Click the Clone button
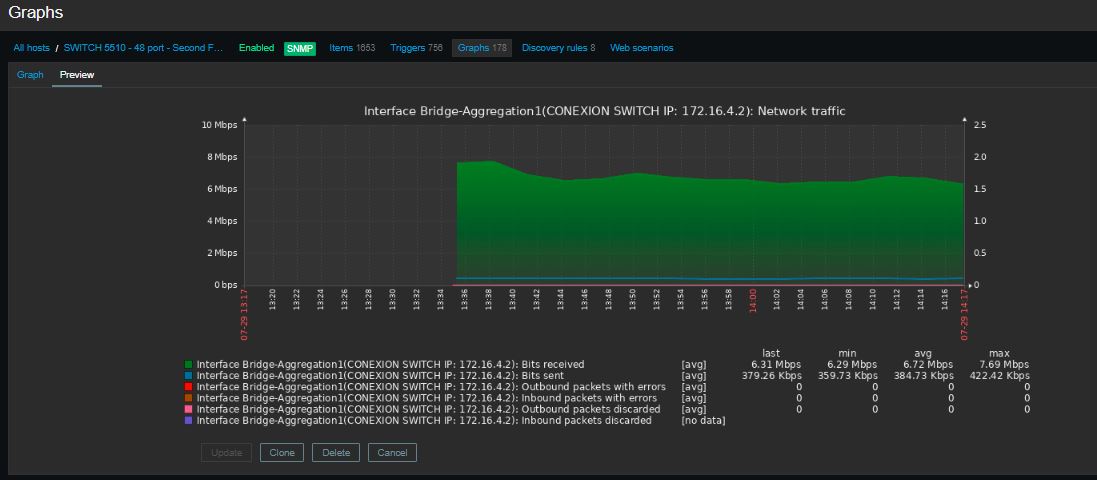1097x480 pixels. (282, 453)
